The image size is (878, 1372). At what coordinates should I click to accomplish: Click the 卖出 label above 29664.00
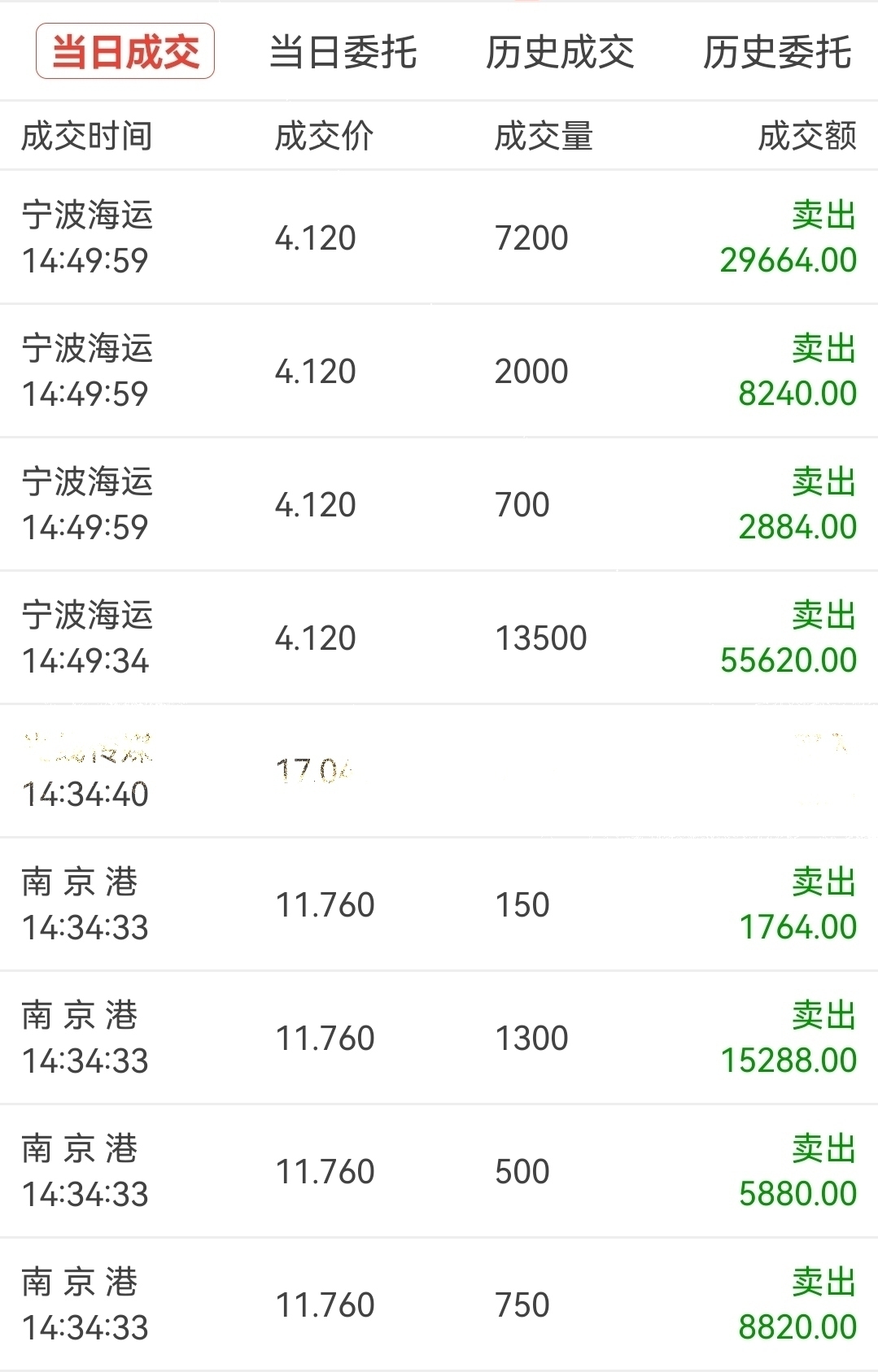coord(823,216)
